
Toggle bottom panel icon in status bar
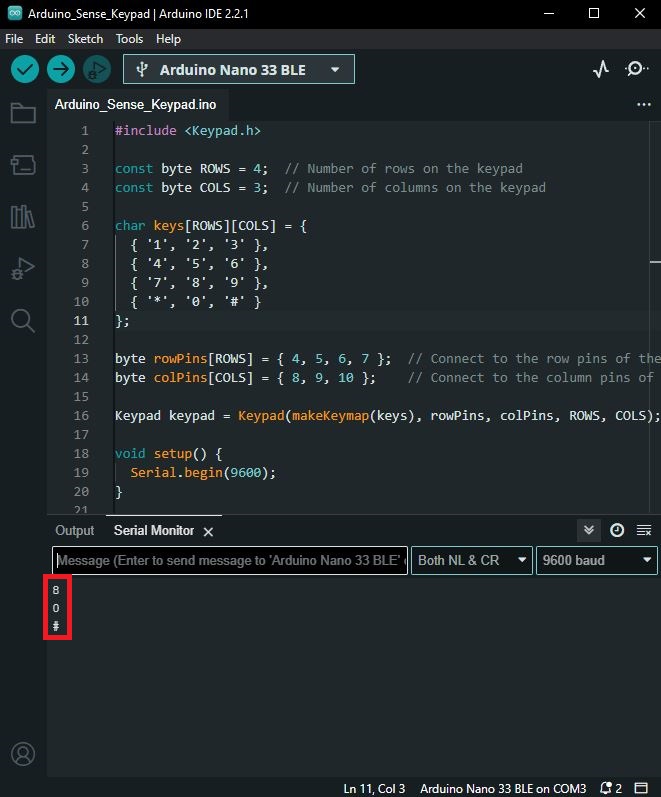(x=641, y=788)
